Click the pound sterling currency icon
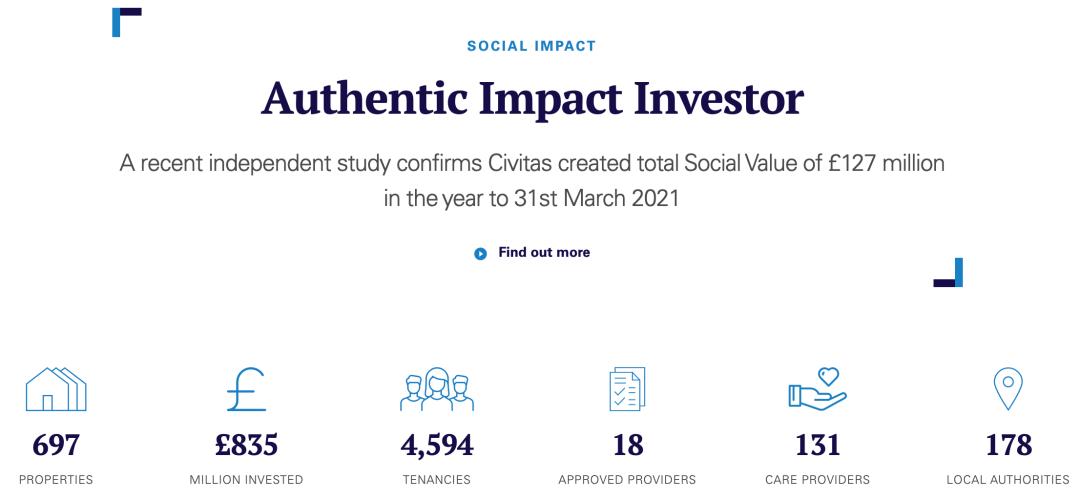This screenshot has width=1080, height=499. click(246, 389)
